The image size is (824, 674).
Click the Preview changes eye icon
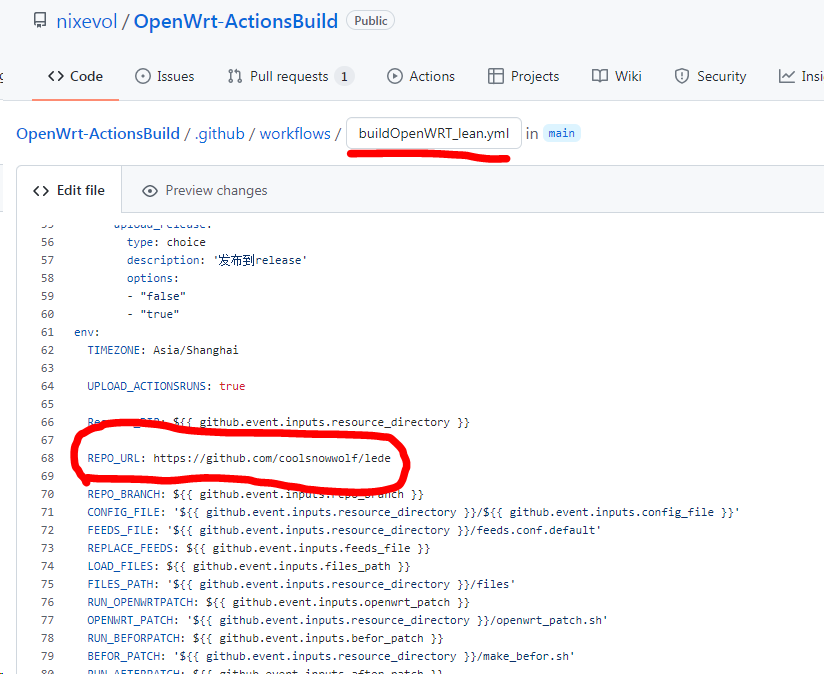(x=150, y=191)
